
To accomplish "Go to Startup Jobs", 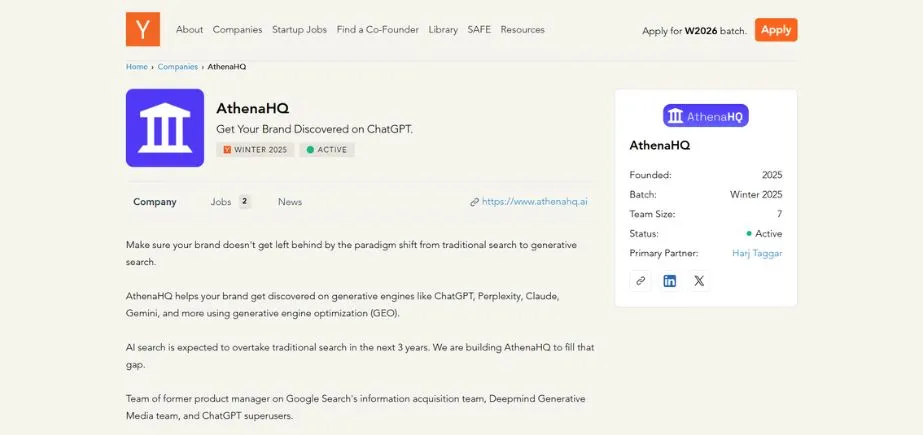I will pos(299,29).
